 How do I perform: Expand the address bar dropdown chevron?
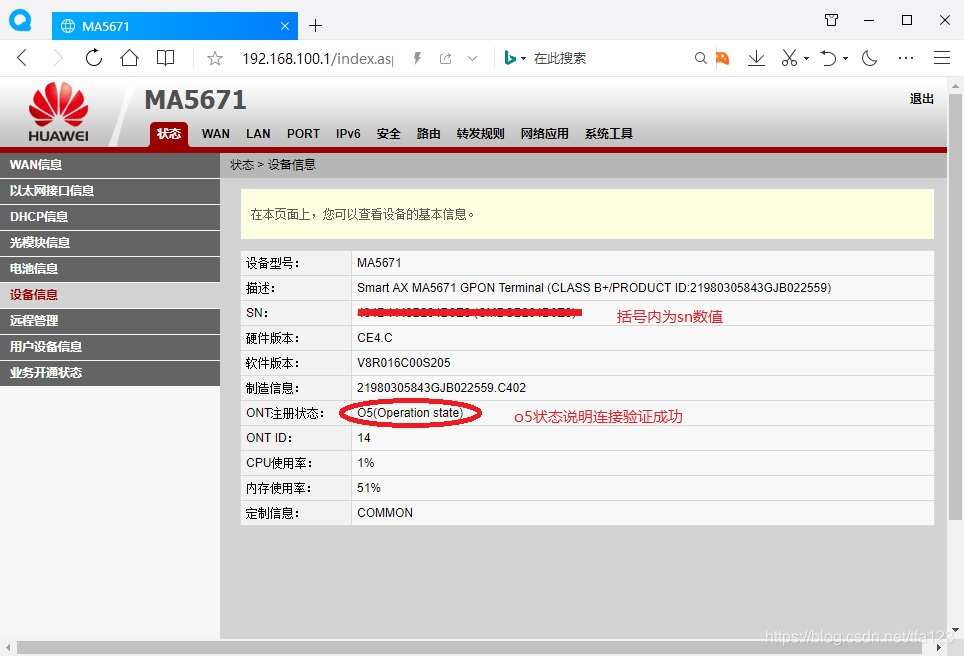[472, 58]
